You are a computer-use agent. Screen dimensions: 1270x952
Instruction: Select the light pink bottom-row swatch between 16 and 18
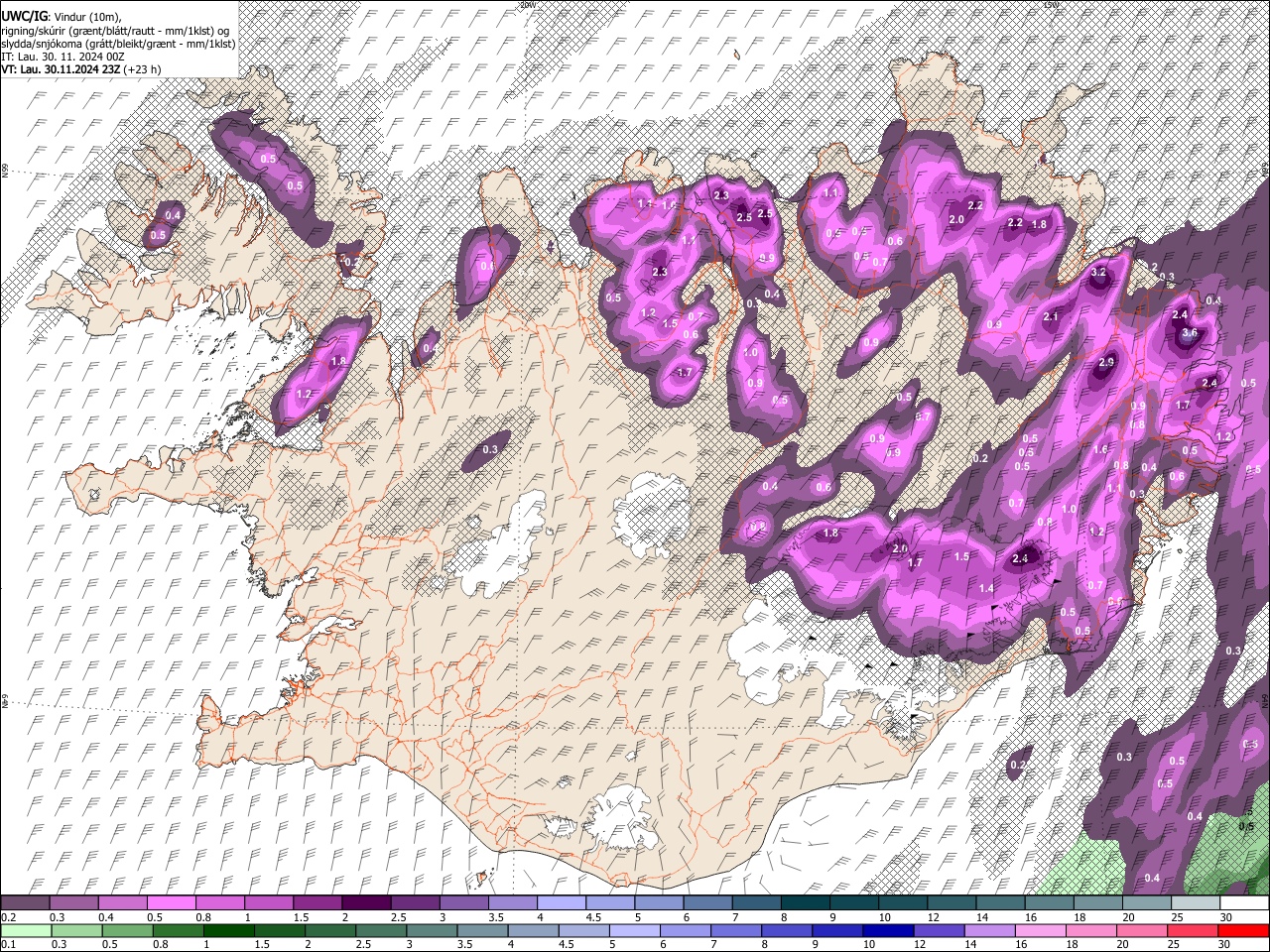point(1041,930)
